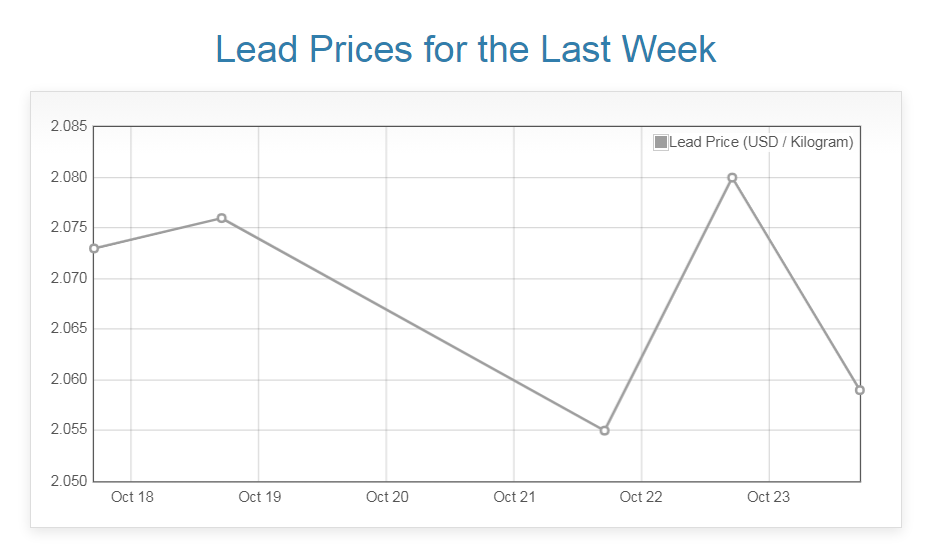Select the 2.075 y-axis tick label
Viewport: 935px width, 545px height.
[68, 228]
